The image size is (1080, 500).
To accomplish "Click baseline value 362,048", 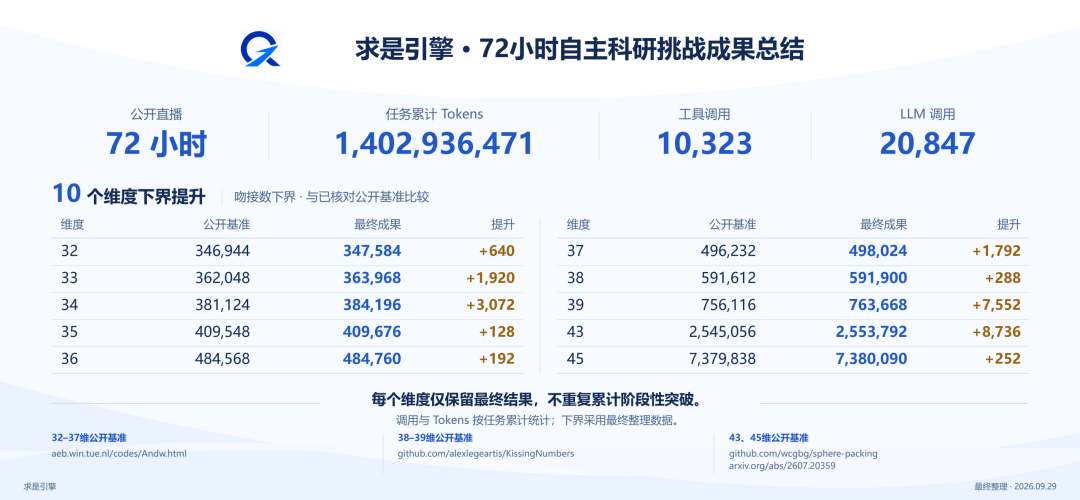I will pyautogui.click(x=222, y=278).
